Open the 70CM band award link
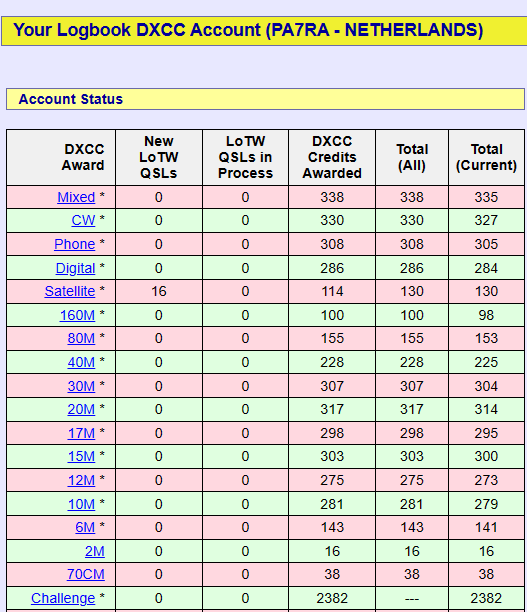 (x=86, y=574)
